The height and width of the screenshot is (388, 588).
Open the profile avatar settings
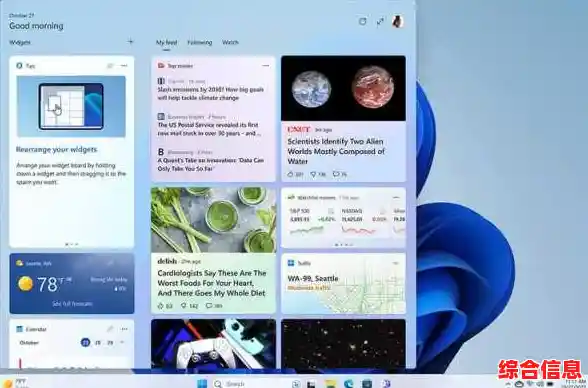[x=398, y=21]
